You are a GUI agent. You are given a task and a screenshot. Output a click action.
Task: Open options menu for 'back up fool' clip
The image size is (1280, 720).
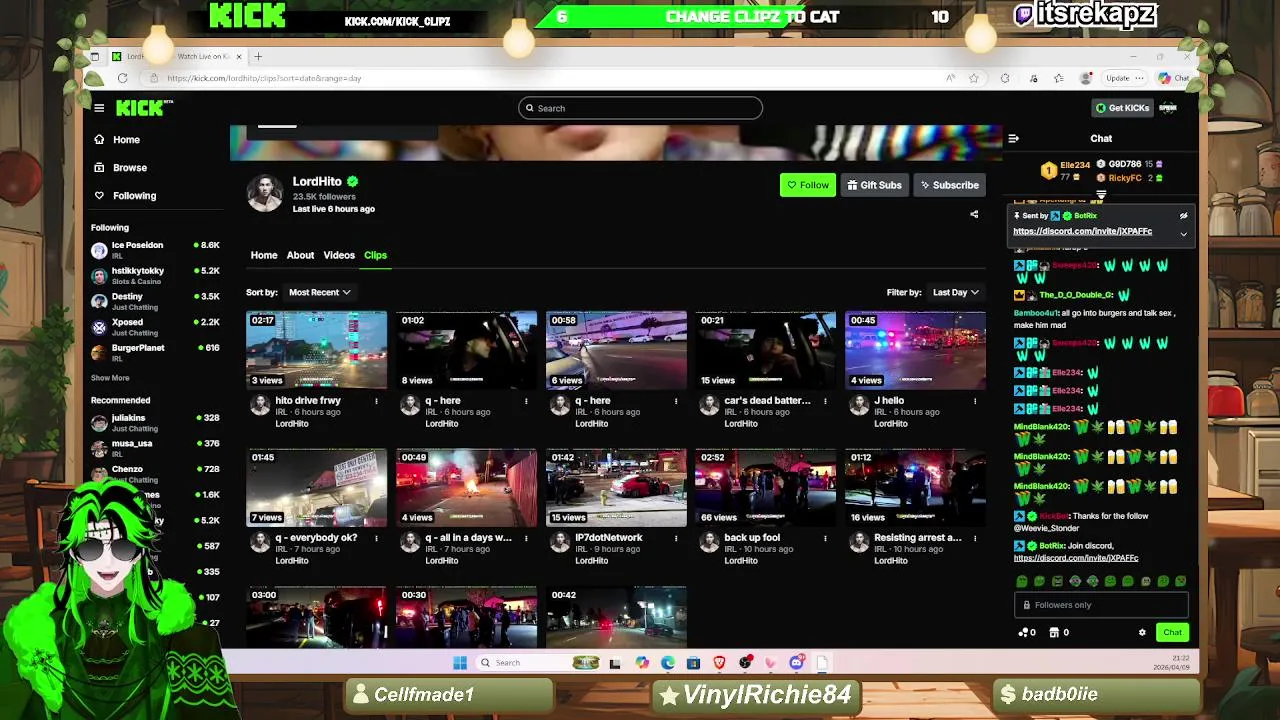[x=826, y=538]
